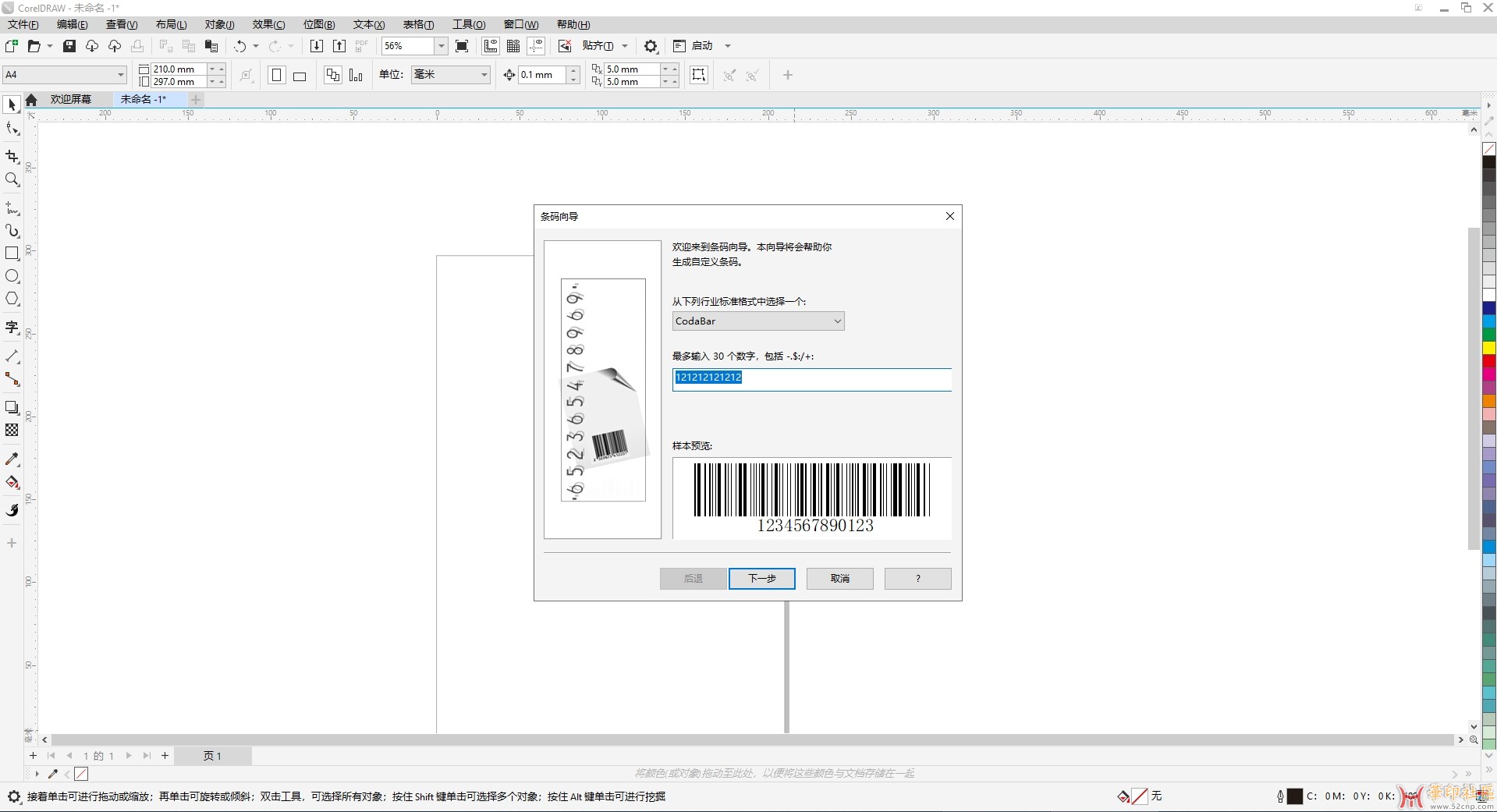
Task: Click 下一步 in barcode wizard
Action: point(762,579)
